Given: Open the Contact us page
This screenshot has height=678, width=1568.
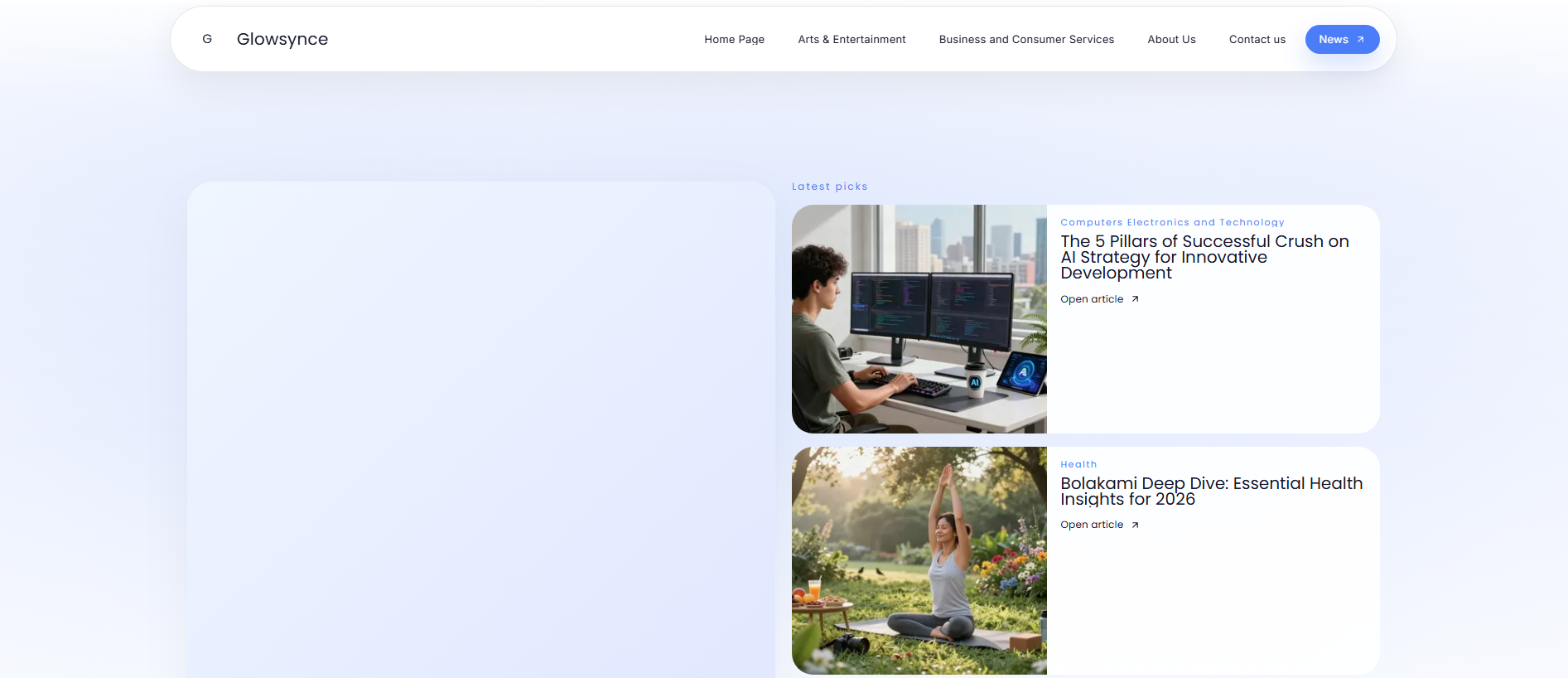Looking at the screenshot, I should click(1257, 39).
